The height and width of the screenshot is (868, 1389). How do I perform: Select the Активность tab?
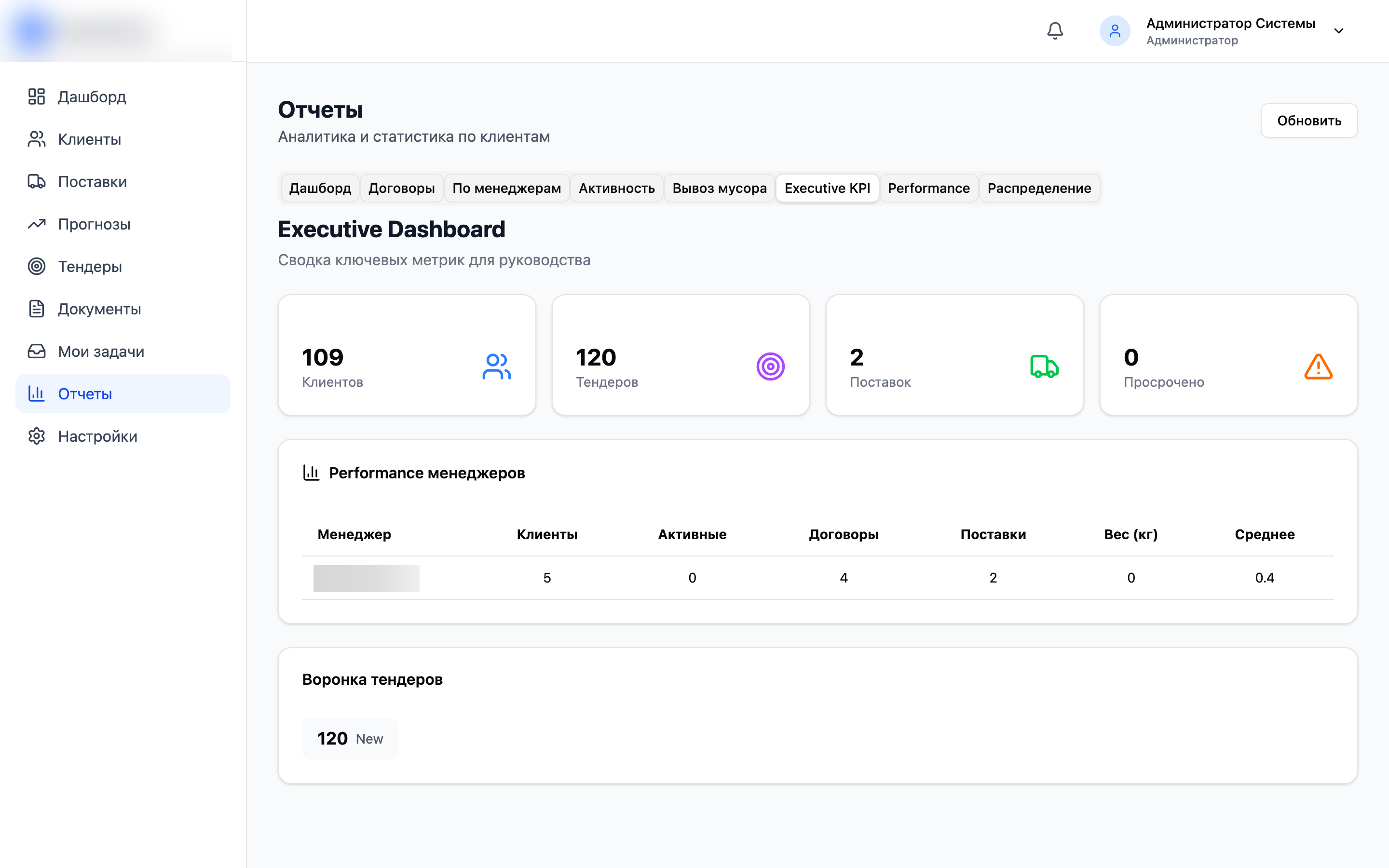click(x=616, y=188)
